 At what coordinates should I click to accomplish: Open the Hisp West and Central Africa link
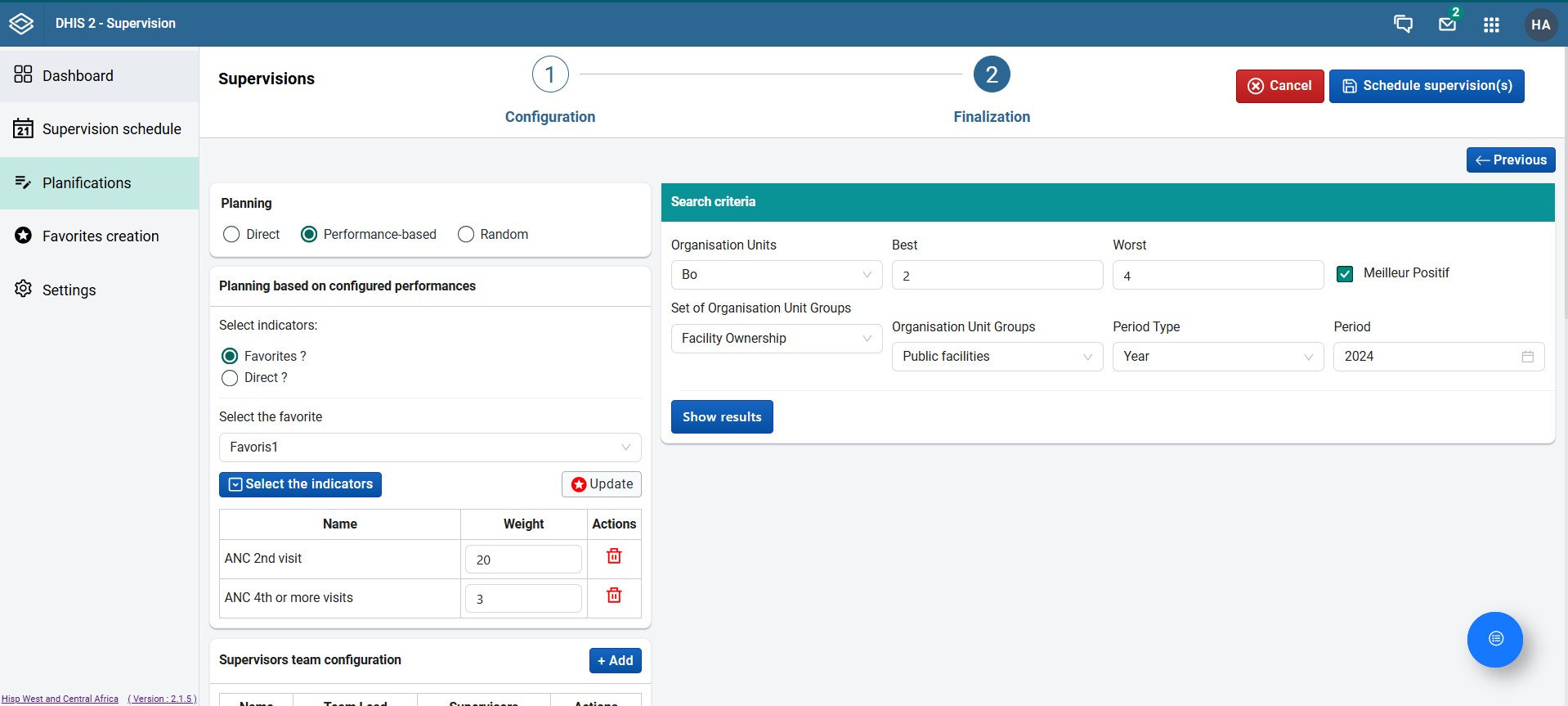tap(60, 699)
